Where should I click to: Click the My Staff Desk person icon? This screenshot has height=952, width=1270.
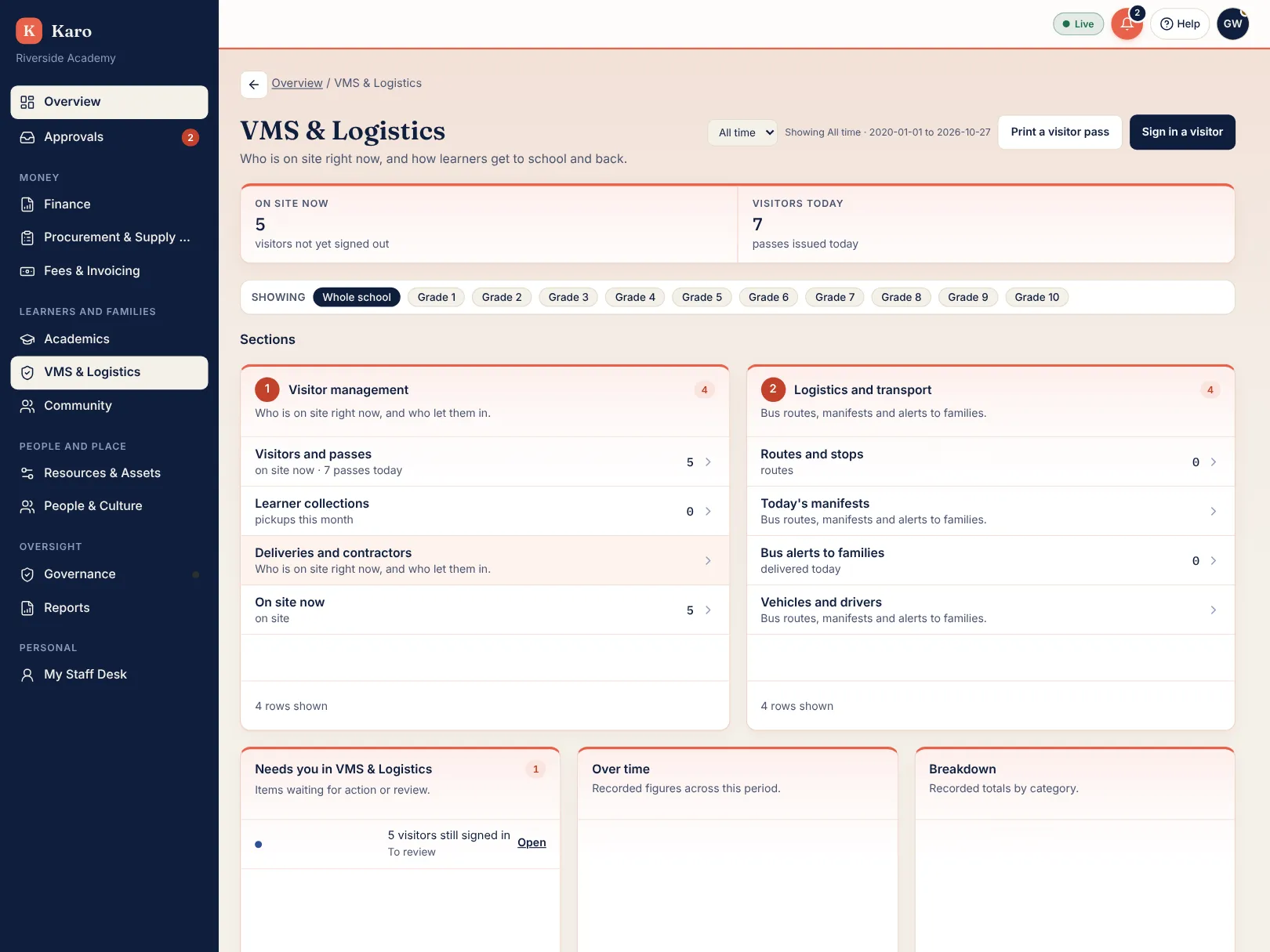(x=27, y=675)
